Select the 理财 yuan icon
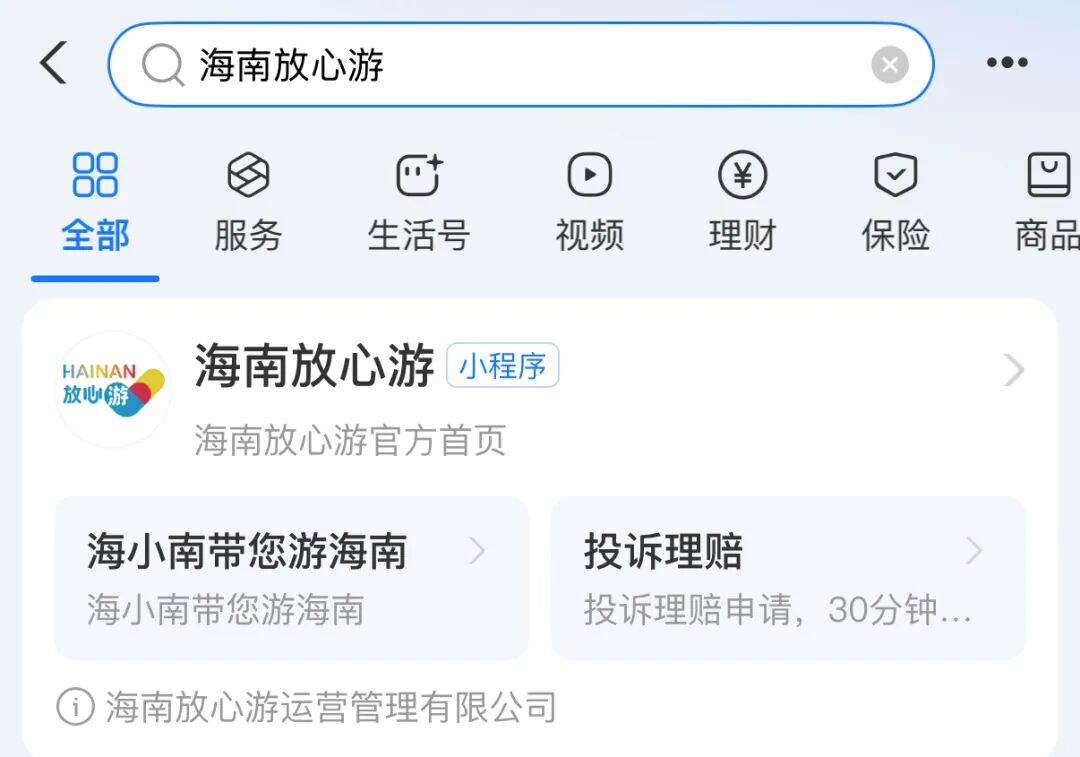Screen dimensions: 1080x757 pyautogui.click(x=742, y=175)
